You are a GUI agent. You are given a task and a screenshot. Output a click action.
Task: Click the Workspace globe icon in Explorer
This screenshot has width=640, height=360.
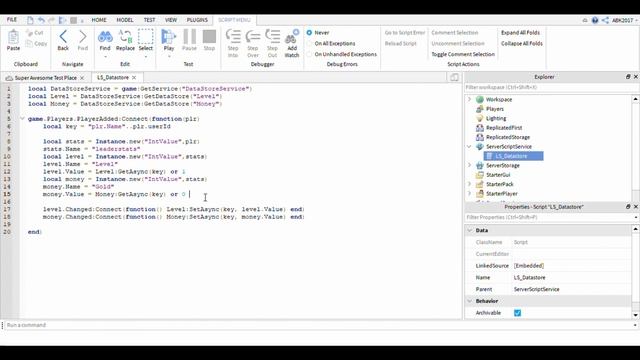[x=480, y=99]
